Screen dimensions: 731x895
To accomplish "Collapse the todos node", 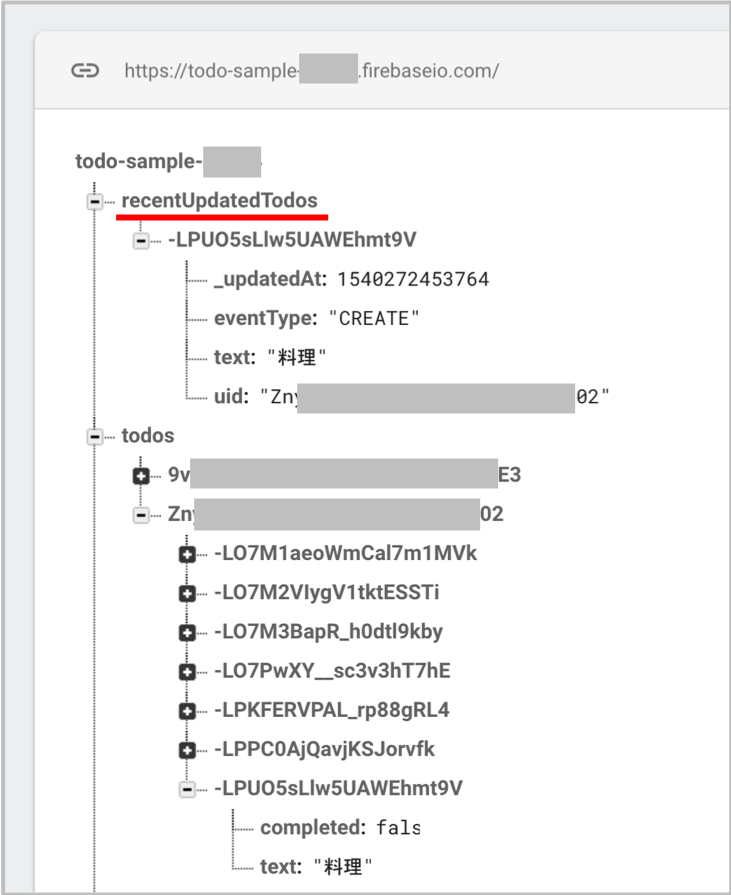I will pyautogui.click(x=95, y=437).
